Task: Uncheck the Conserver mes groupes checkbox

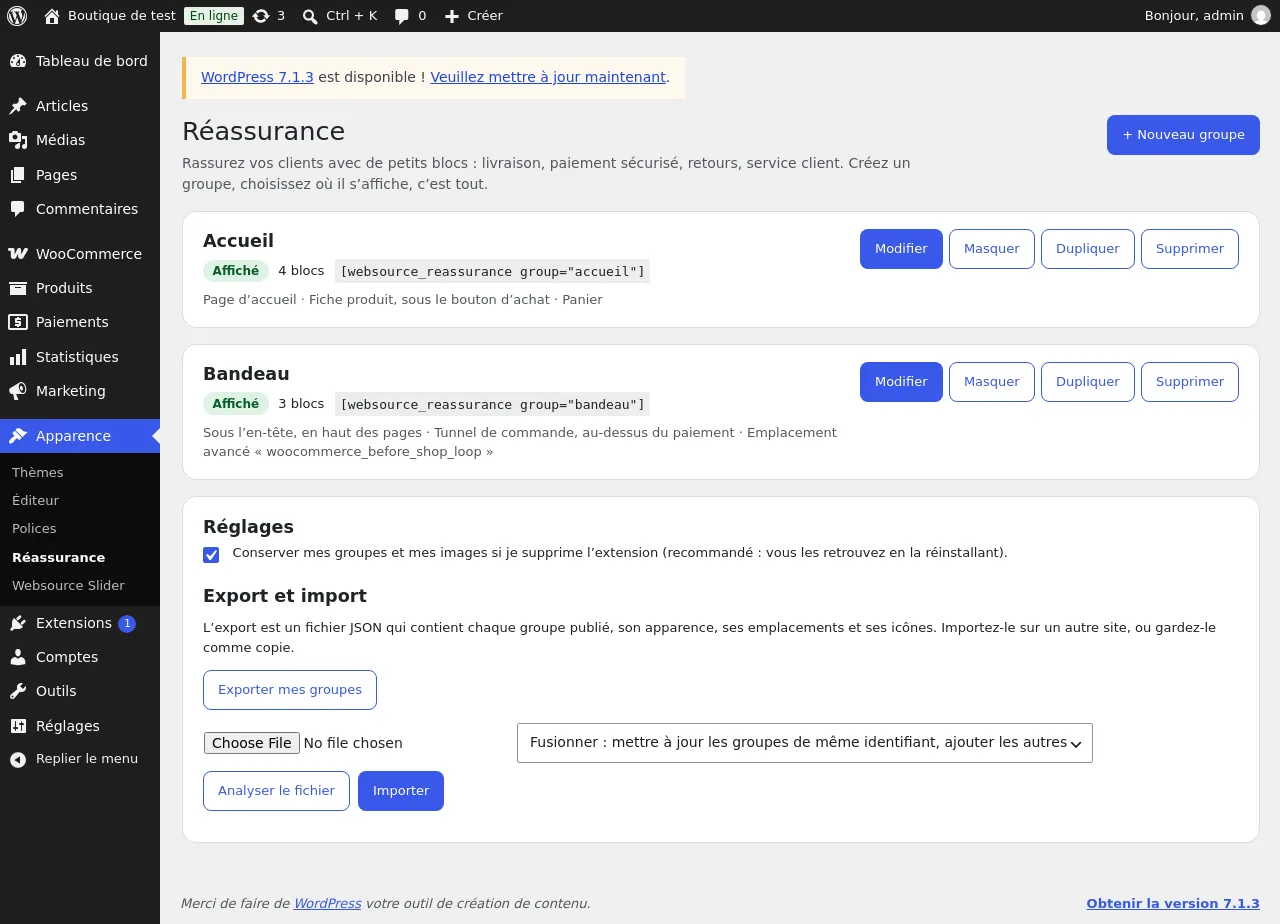Action: [211, 555]
